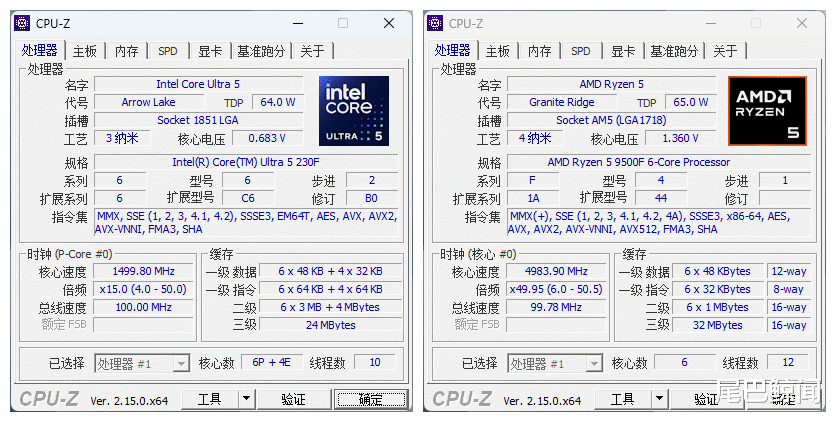
Task: Open the 内存 tab in the Intel window
Action: click(x=126, y=51)
